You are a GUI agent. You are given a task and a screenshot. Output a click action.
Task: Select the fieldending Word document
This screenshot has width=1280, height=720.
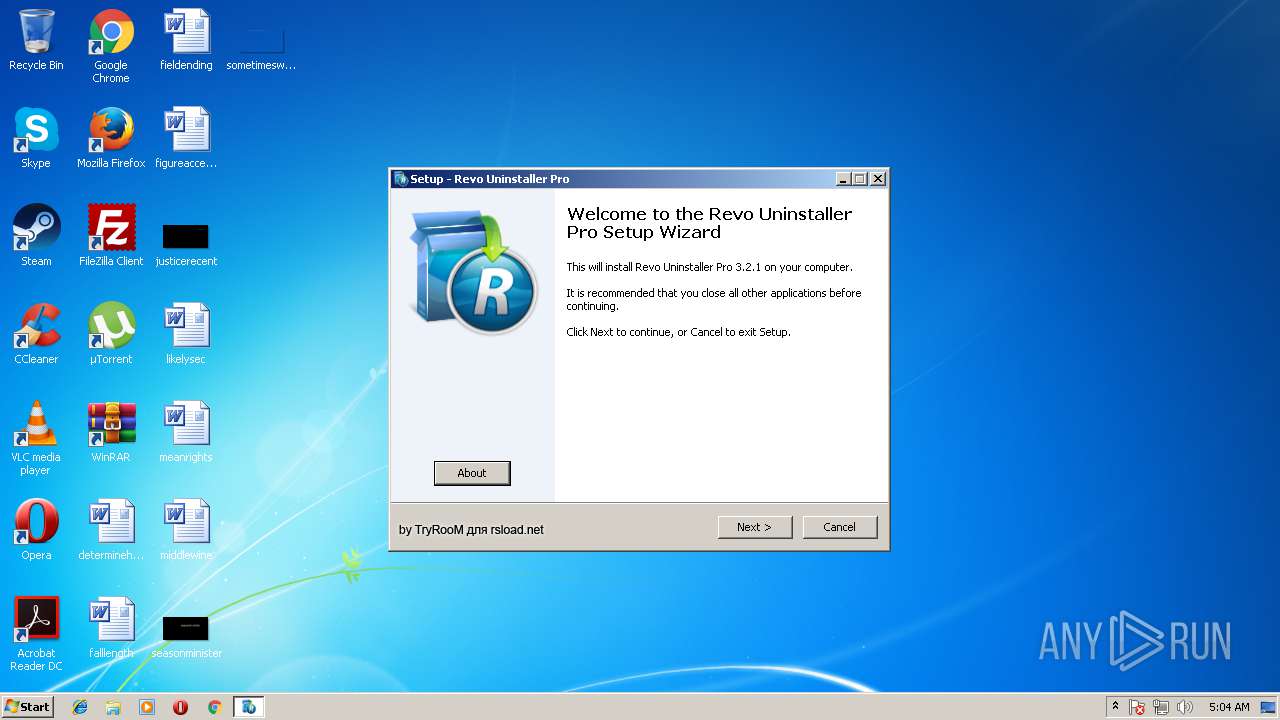pyautogui.click(x=186, y=40)
